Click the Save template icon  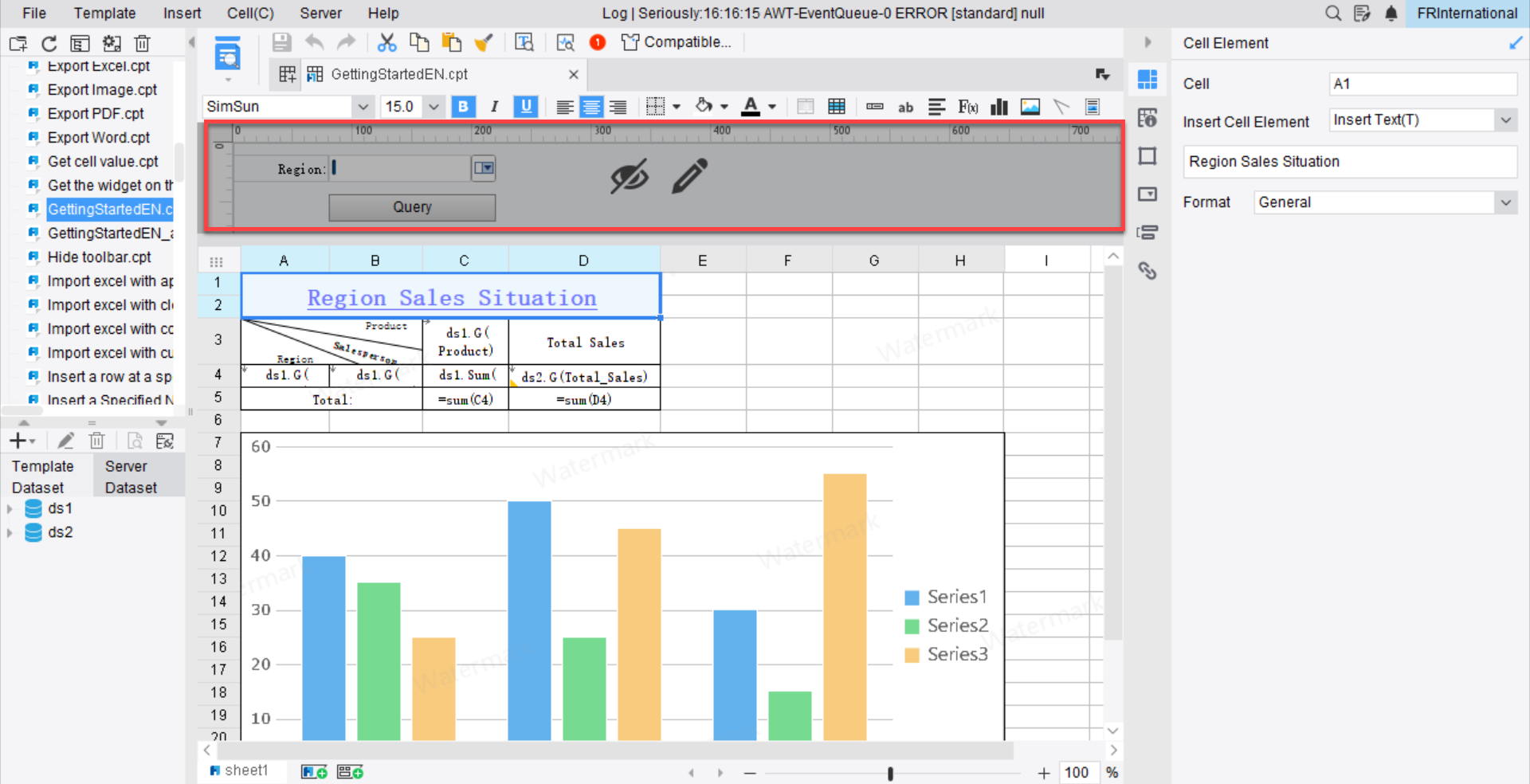(281, 42)
